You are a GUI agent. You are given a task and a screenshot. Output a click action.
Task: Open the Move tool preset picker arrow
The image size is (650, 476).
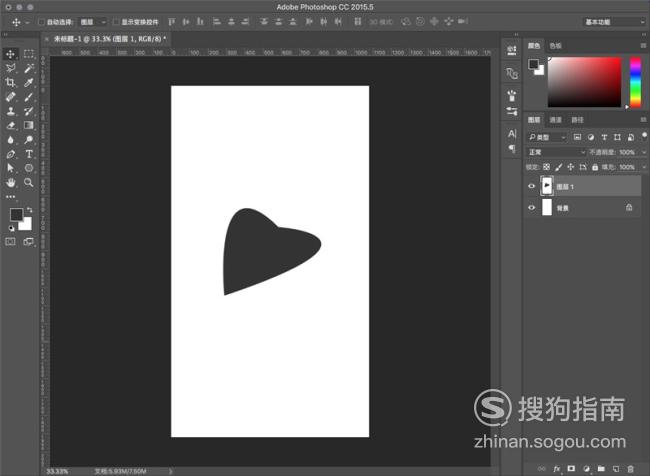click(x=27, y=22)
